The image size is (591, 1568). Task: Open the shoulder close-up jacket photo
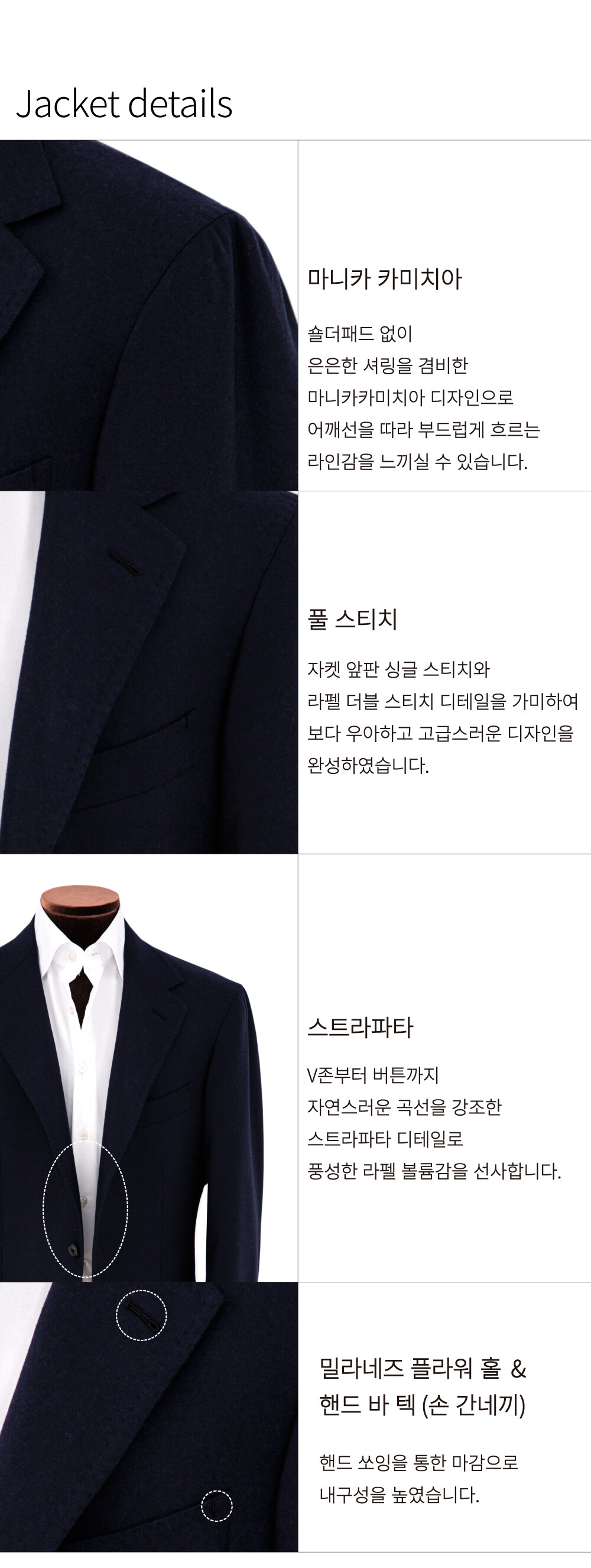pyautogui.click(x=149, y=315)
